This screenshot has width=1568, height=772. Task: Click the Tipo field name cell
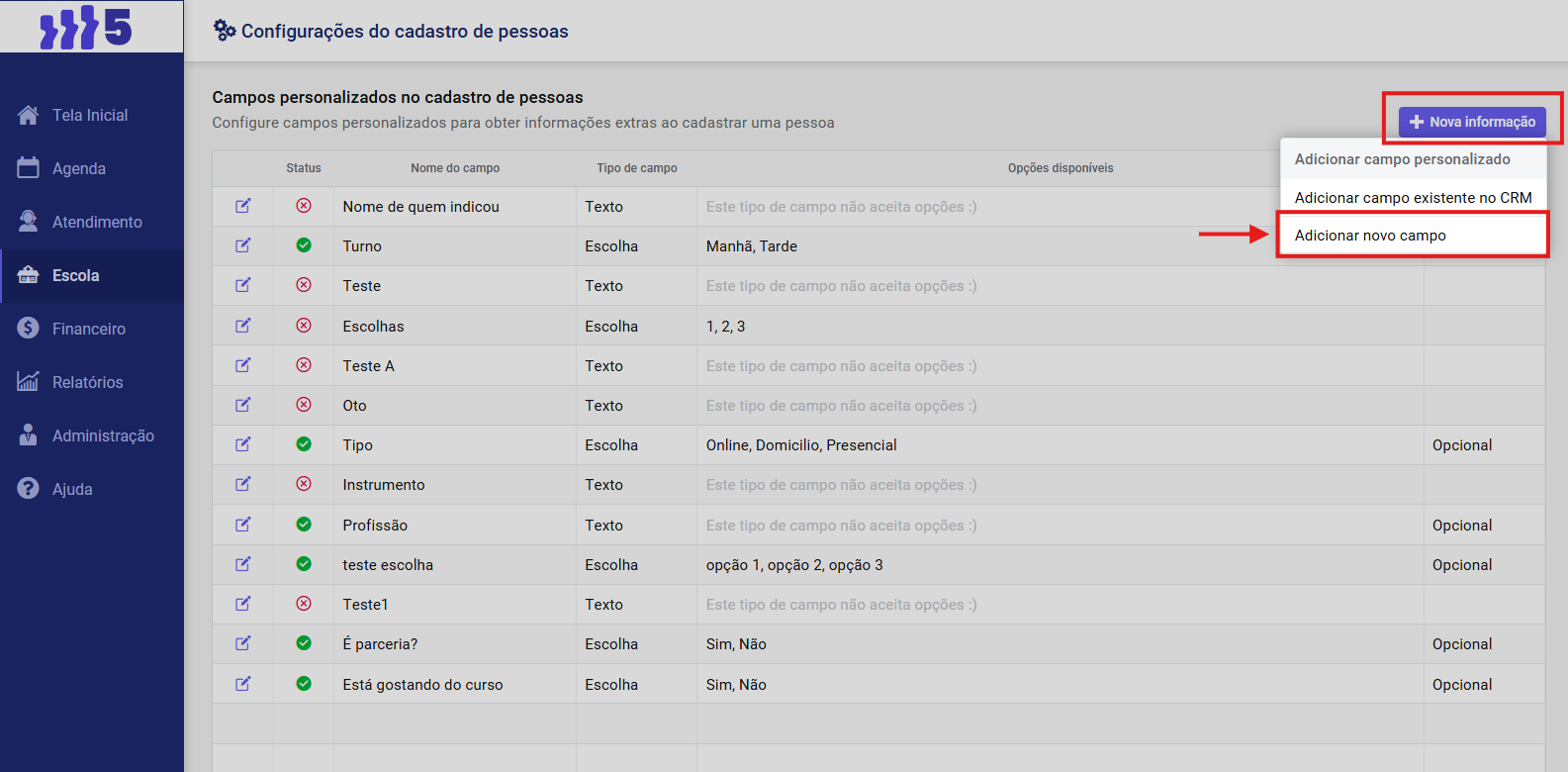coord(358,445)
